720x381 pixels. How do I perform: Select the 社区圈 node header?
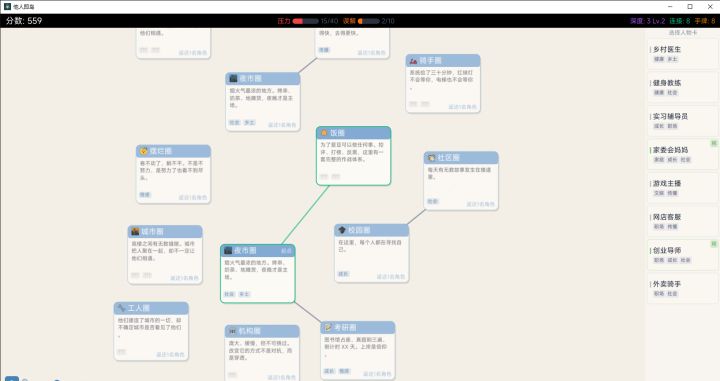461,157
